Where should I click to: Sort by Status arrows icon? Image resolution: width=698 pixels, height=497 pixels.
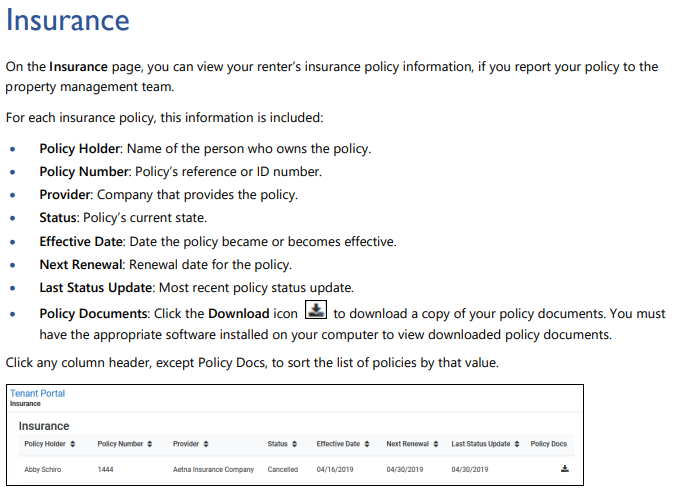click(x=294, y=444)
